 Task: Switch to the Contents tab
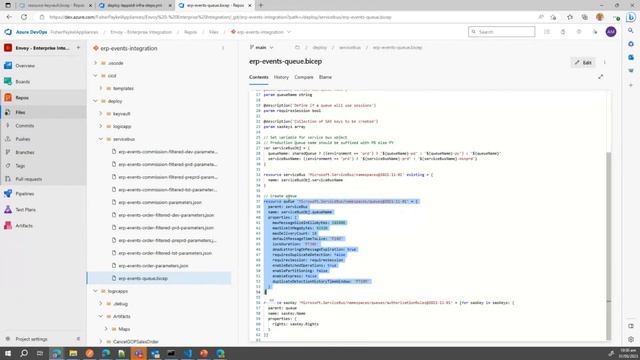point(259,77)
